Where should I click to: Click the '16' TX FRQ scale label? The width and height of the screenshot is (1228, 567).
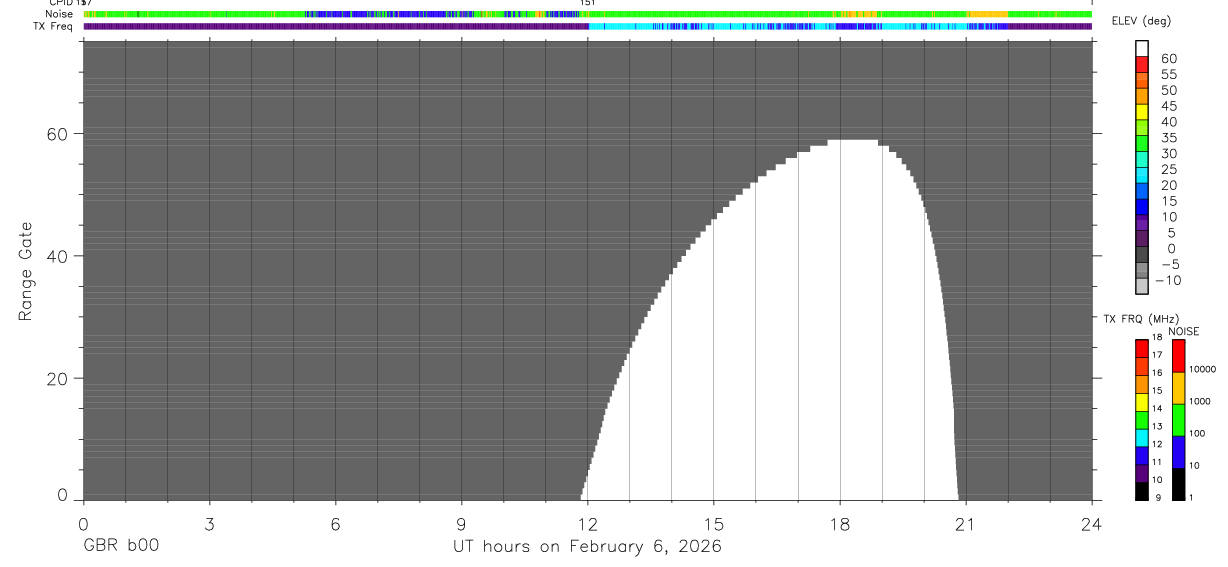(1157, 373)
